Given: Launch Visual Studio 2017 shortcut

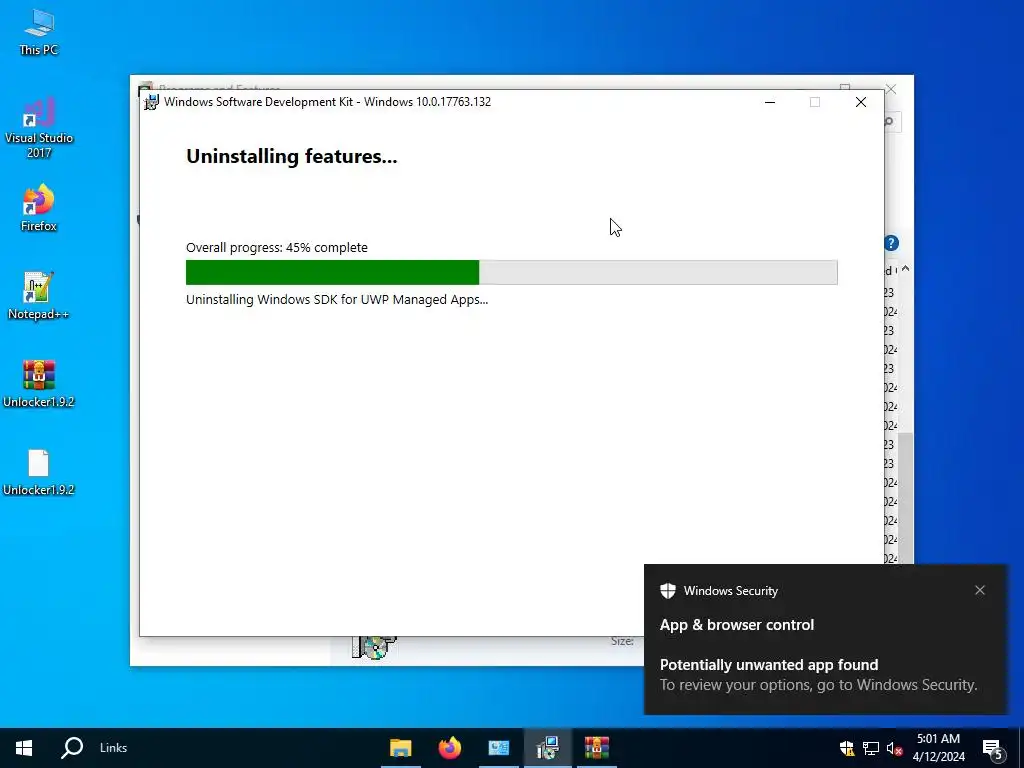Looking at the screenshot, I should pyautogui.click(x=39, y=129).
